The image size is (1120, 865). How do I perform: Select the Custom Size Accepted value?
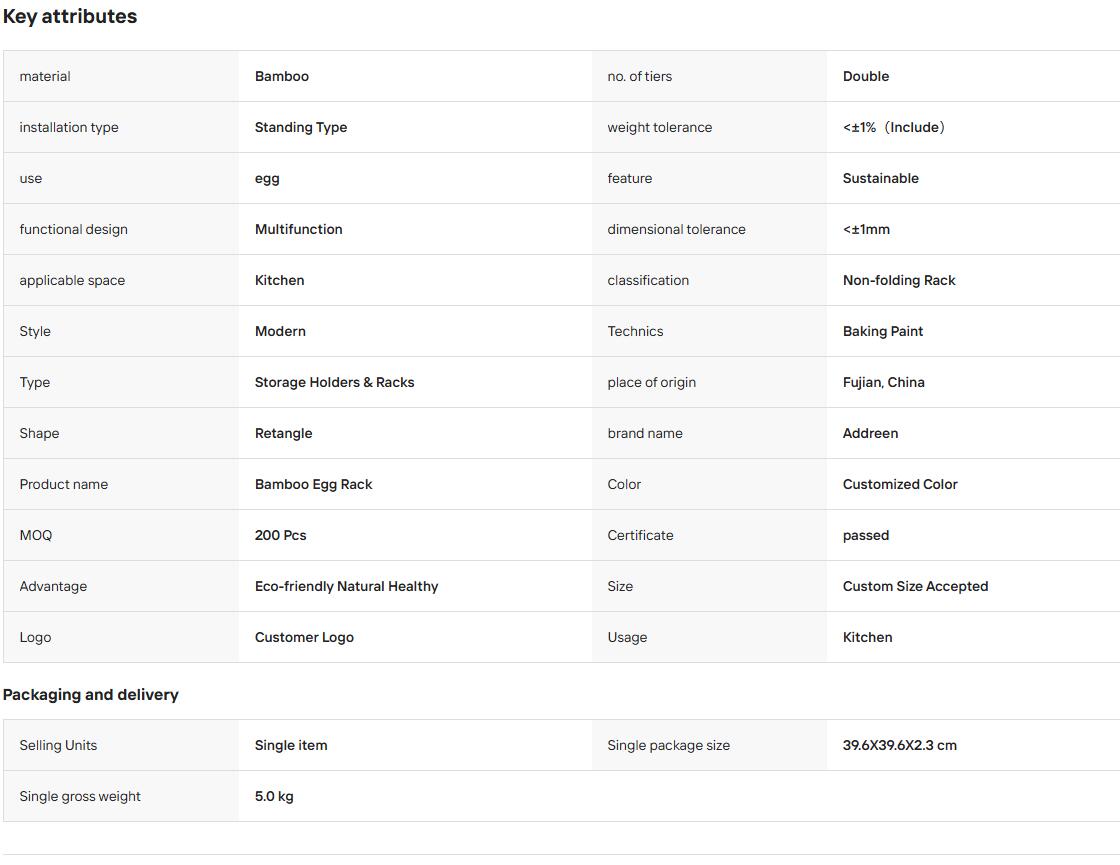click(x=915, y=586)
